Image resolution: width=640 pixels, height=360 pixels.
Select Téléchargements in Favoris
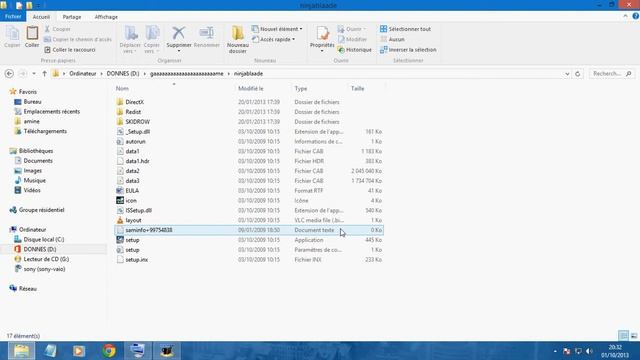(45, 131)
